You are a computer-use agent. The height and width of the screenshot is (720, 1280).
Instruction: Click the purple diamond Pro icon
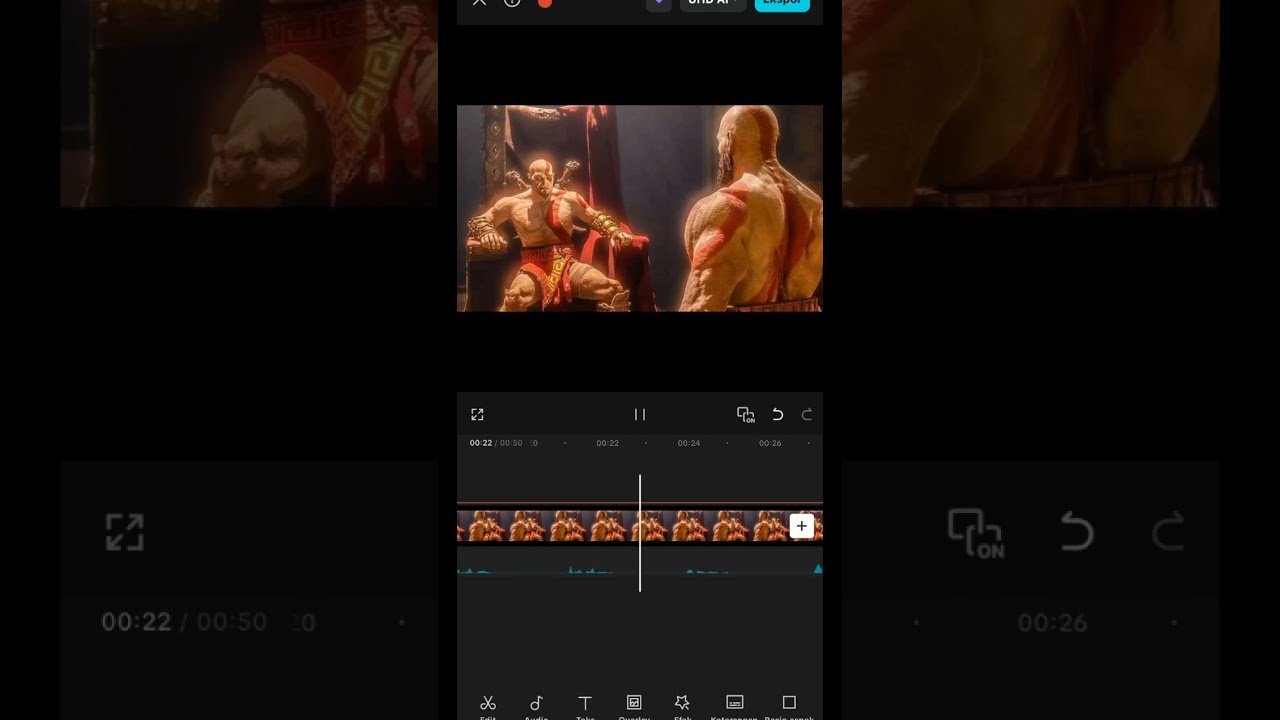[658, 4]
